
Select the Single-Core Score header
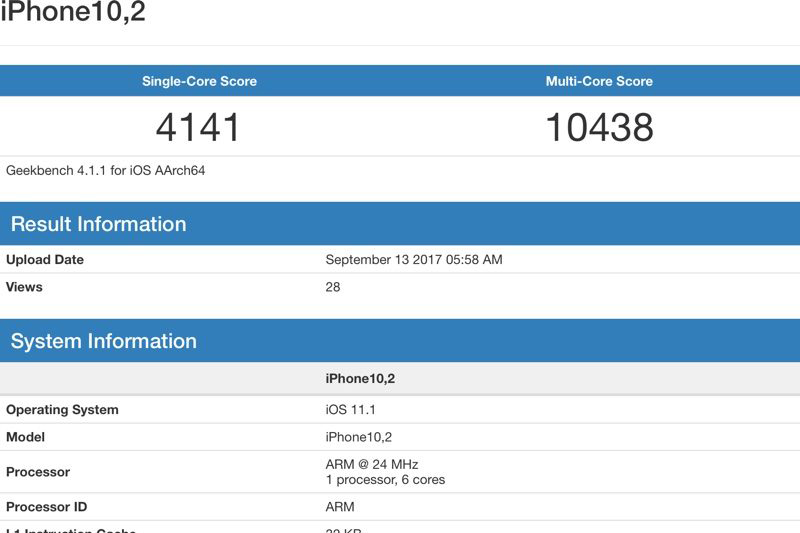click(199, 81)
